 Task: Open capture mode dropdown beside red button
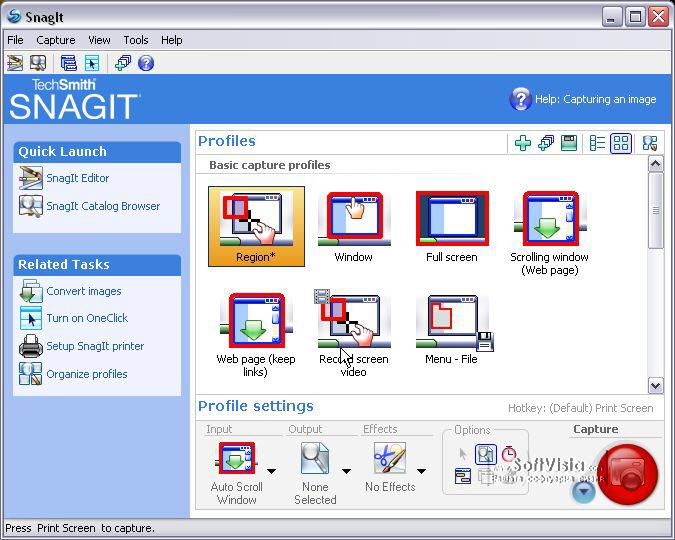584,491
